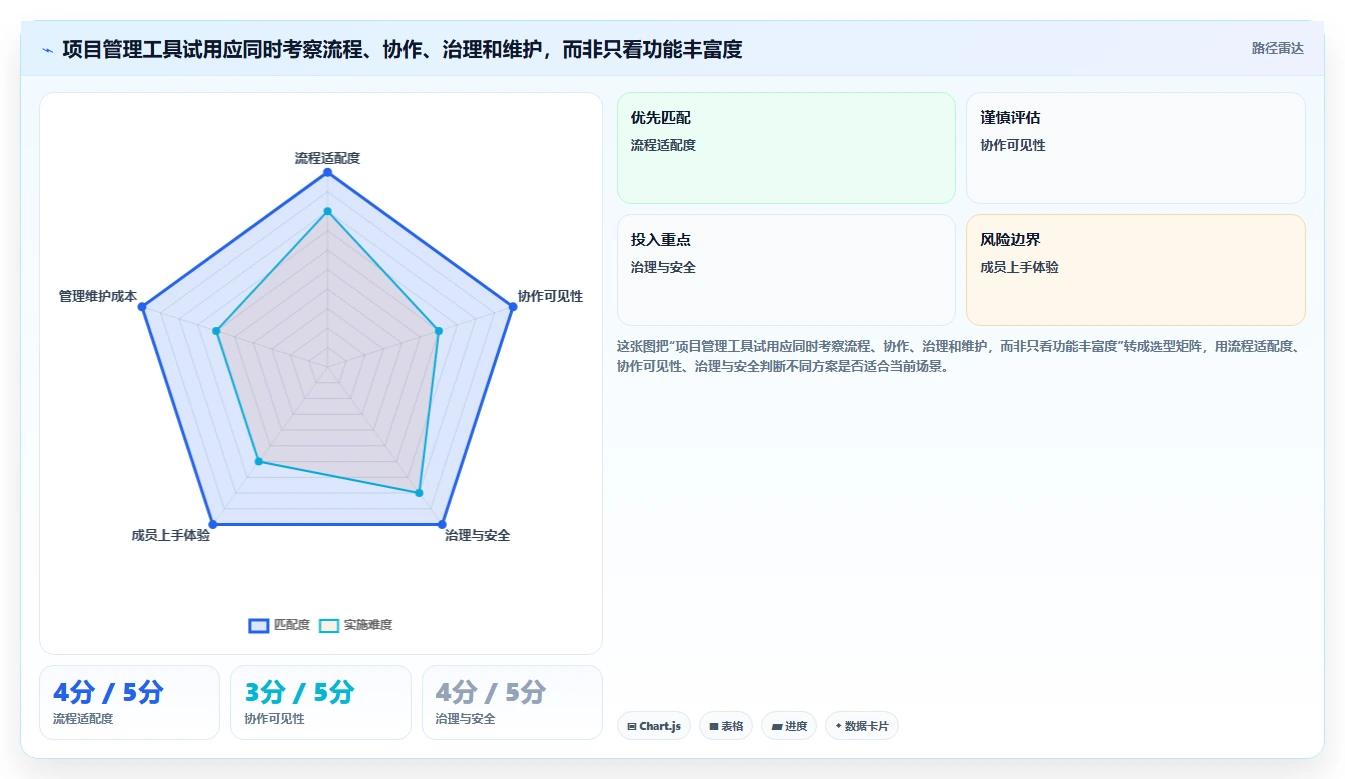Click the 实施难度 data point on 管理维护成本 axis
Viewport: 1345px width, 779px height.
tap(216, 331)
